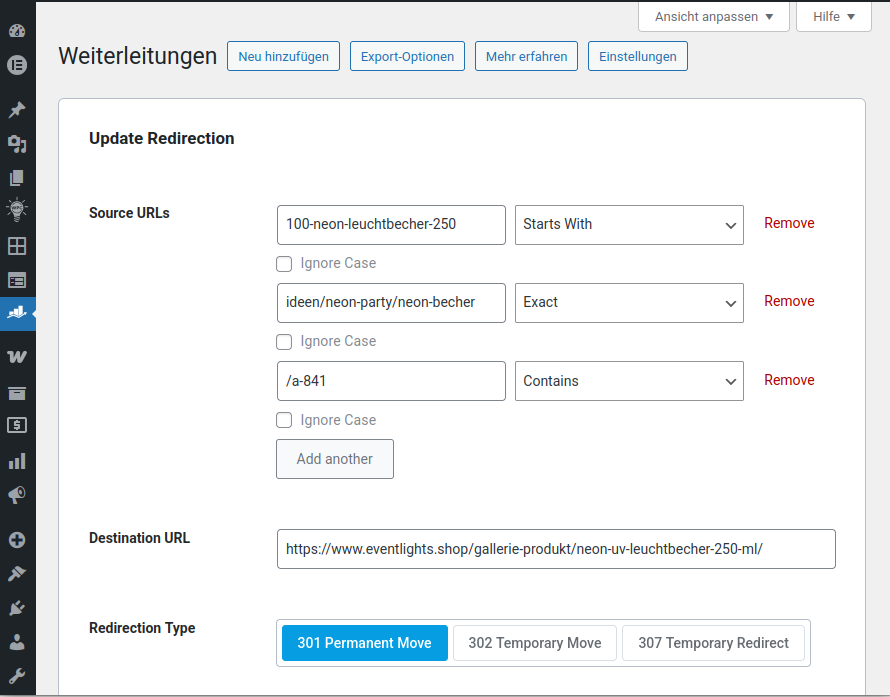
Task: Open Tools wrench icon in sidebar
Action: click(17, 676)
